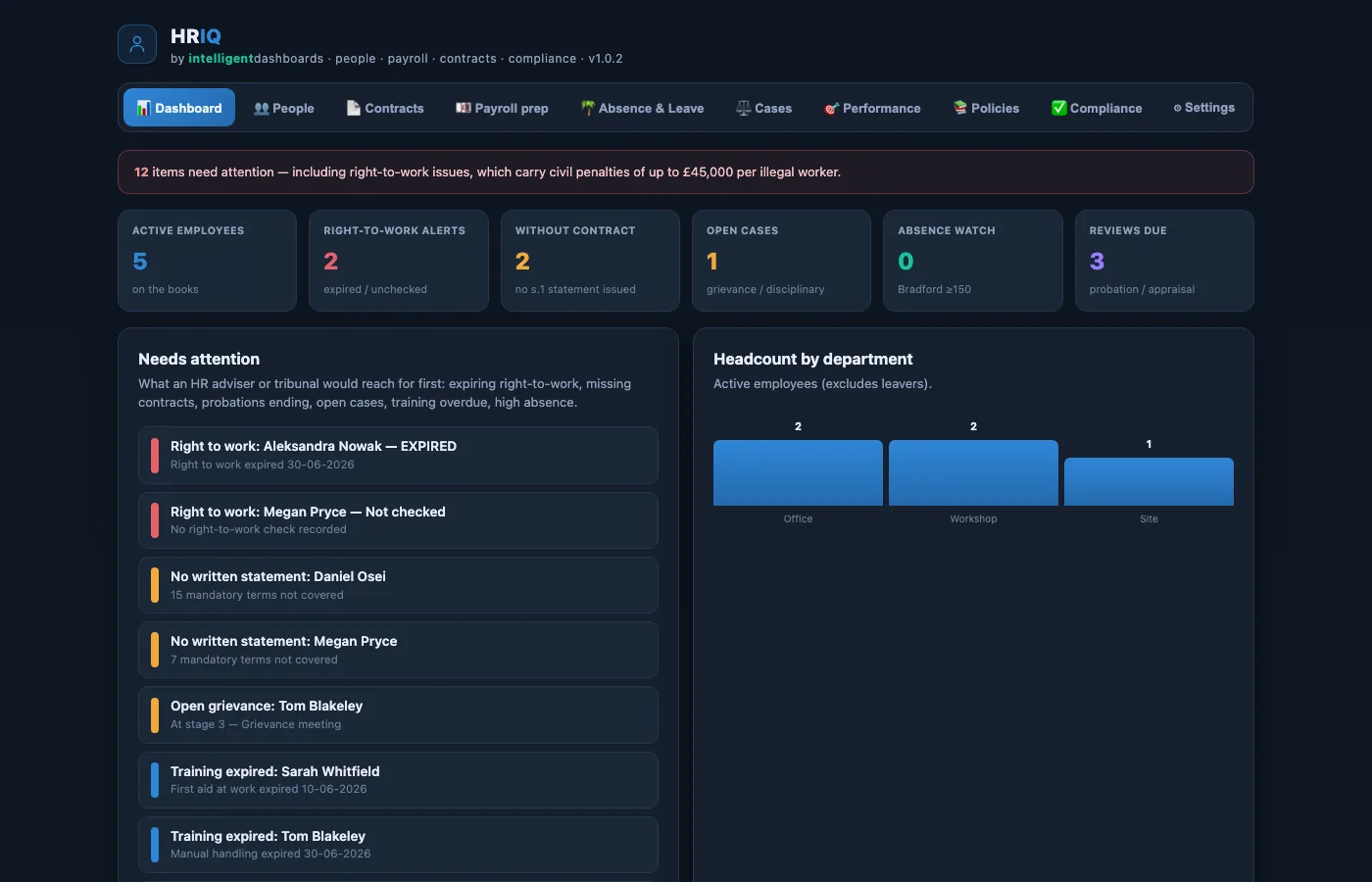Switch to the People tab
1372x882 pixels.
tap(284, 108)
